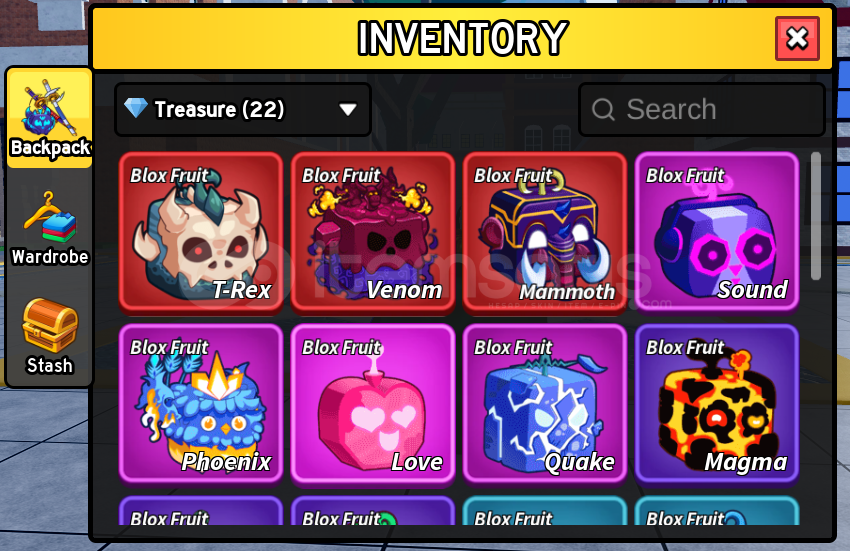This screenshot has height=551, width=850.
Task: Pick the Sound Blox Fruit
Action: tap(717, 233)
